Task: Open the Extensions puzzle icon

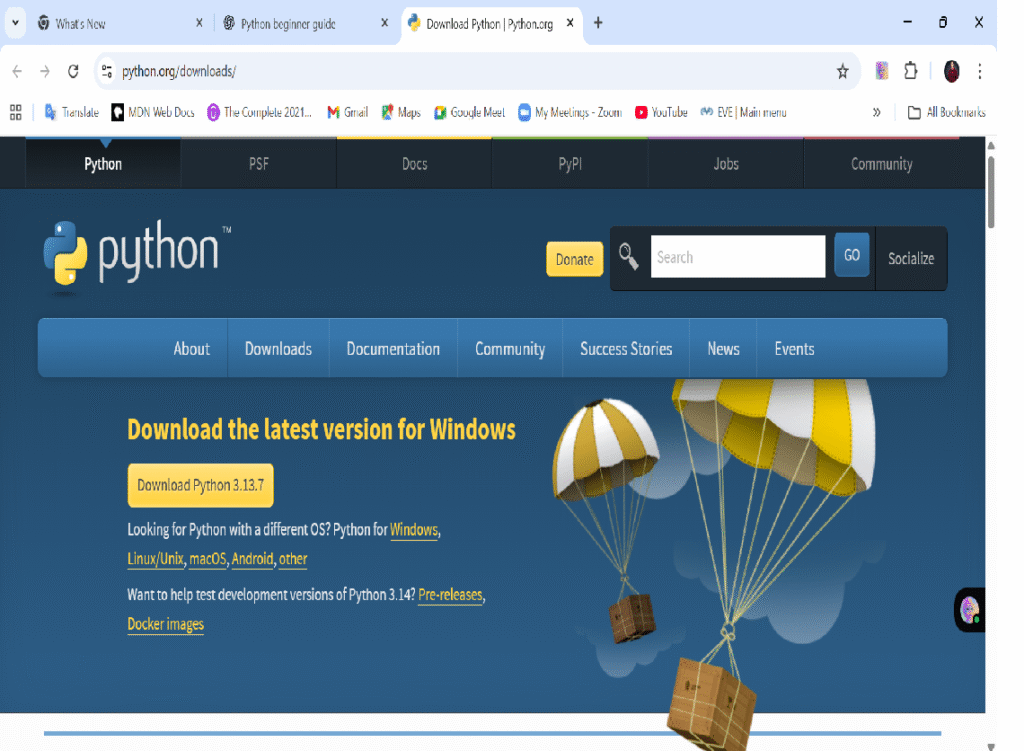Action: coord(910,71)
